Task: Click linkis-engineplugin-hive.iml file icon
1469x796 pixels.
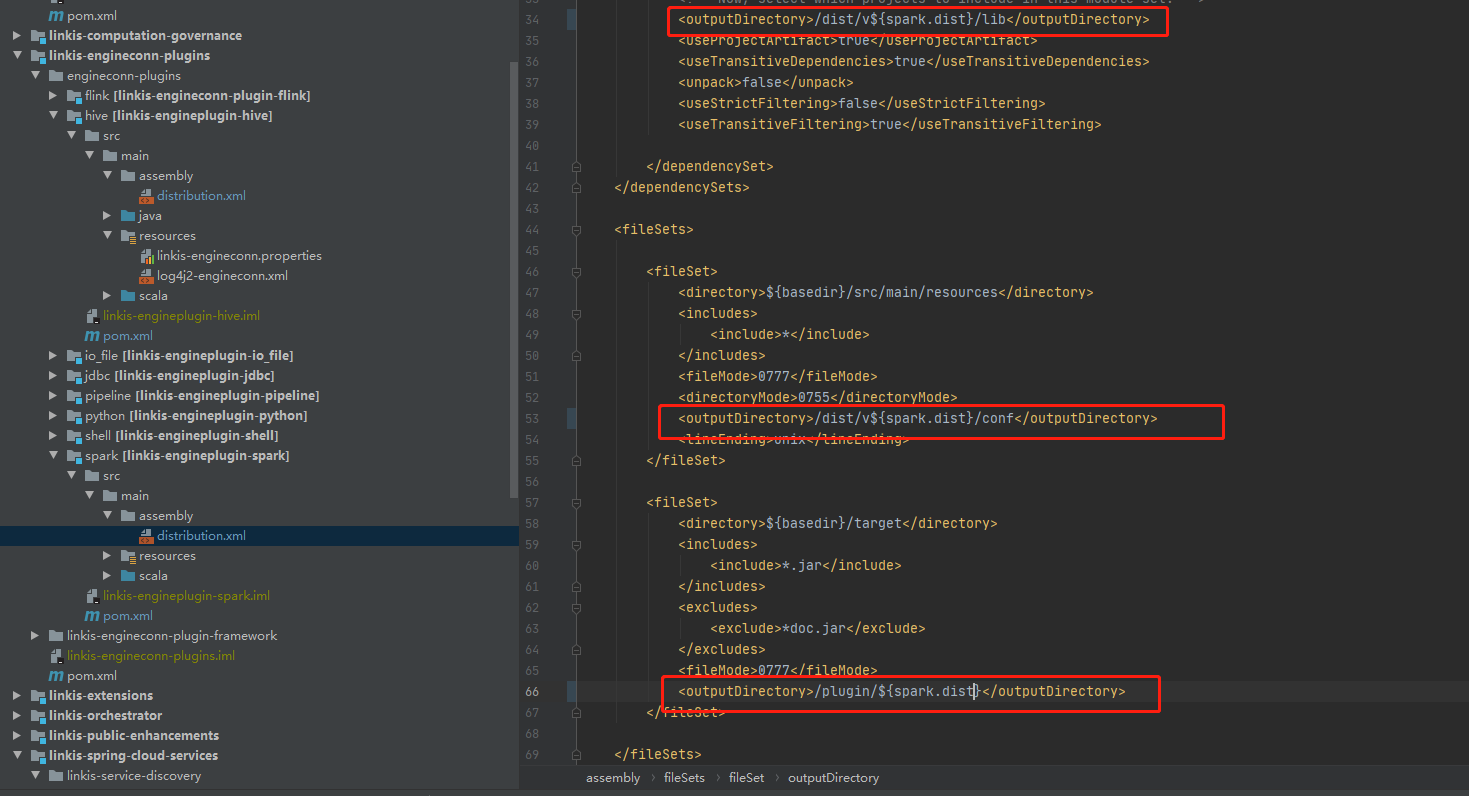Action: (x=92, y=316)
